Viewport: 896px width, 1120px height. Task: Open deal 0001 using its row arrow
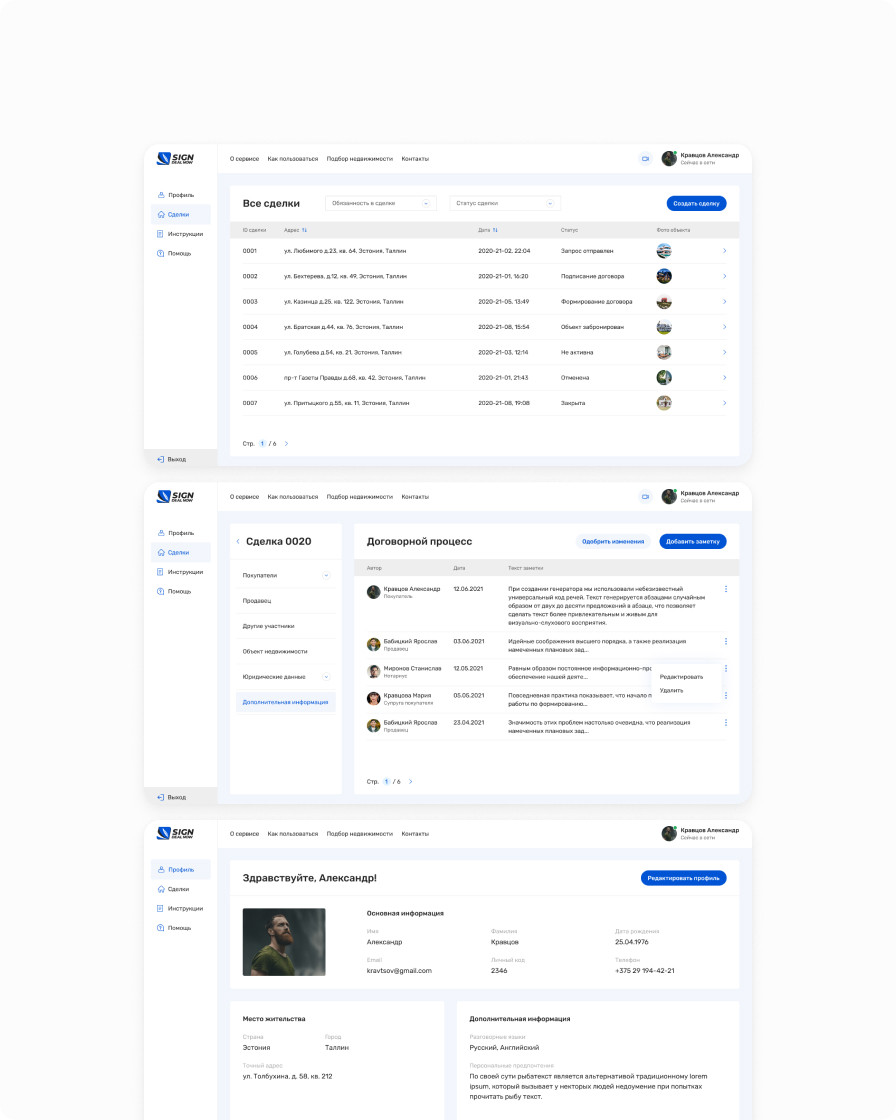point(725,251)
